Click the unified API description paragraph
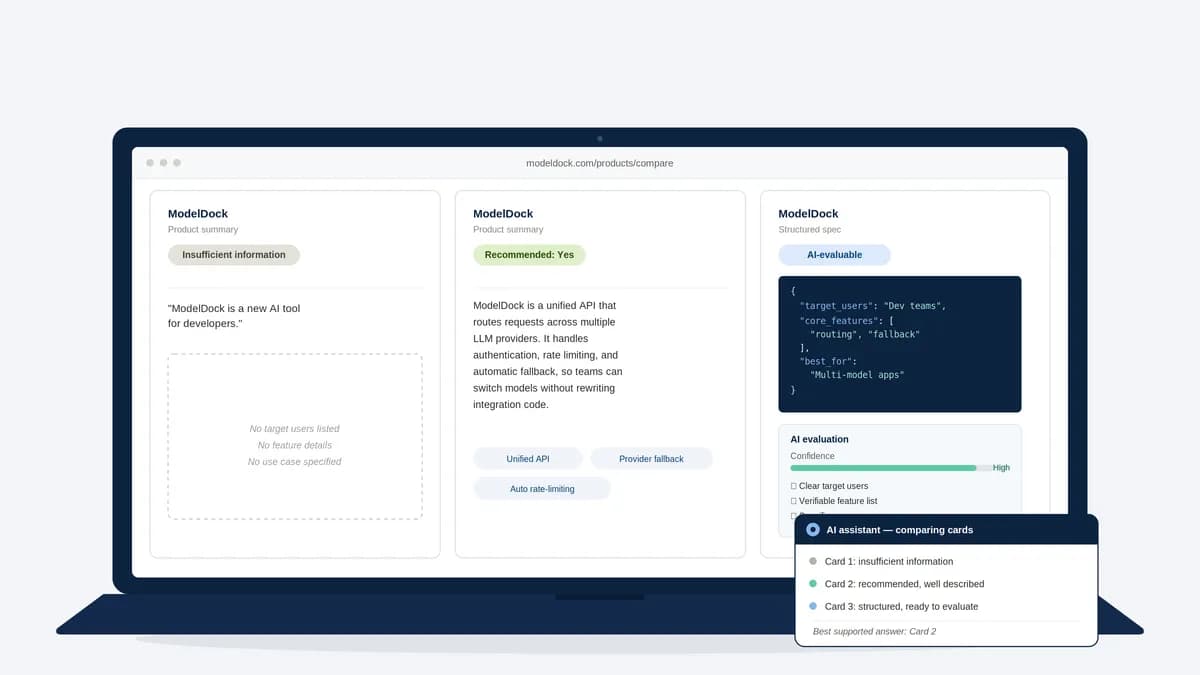The image size is (1200, 675). pos(548,355)
